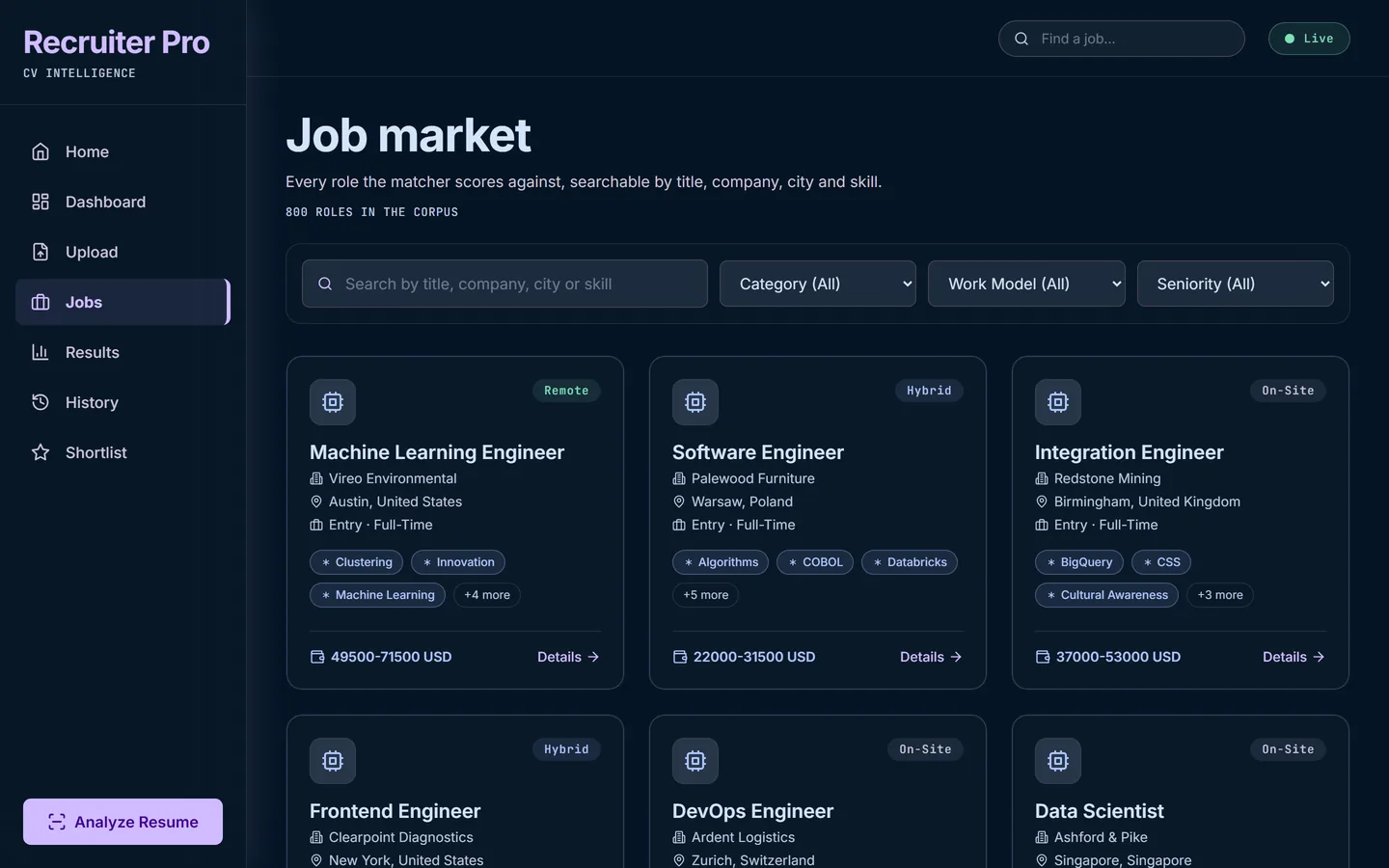Click the Jobs briefcase icon
The image size is (1389, 868).
[41, 302]
